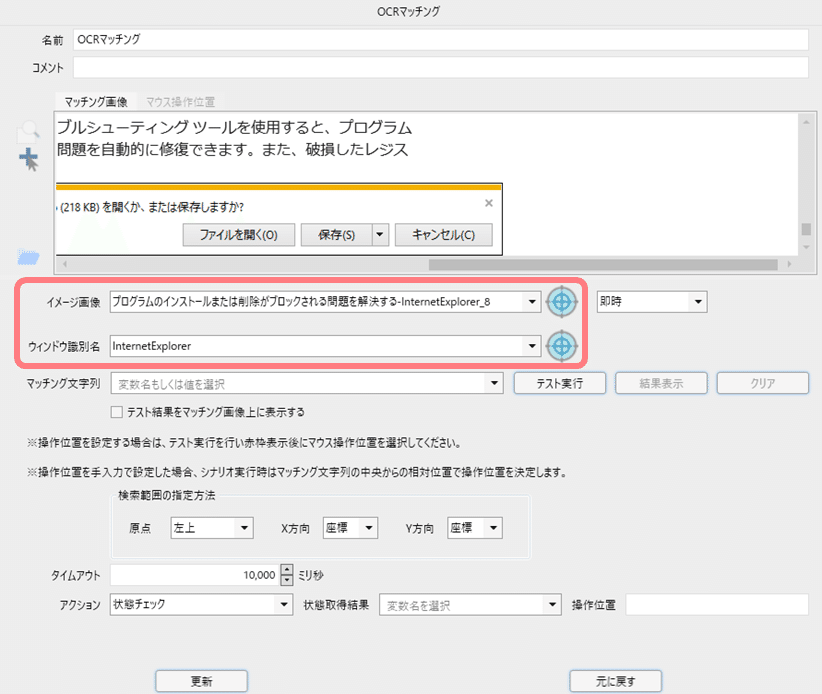Viewport: 822px width, 694px height.
Task: Focus the タイムアウト value field
Action: coord(196,575)
